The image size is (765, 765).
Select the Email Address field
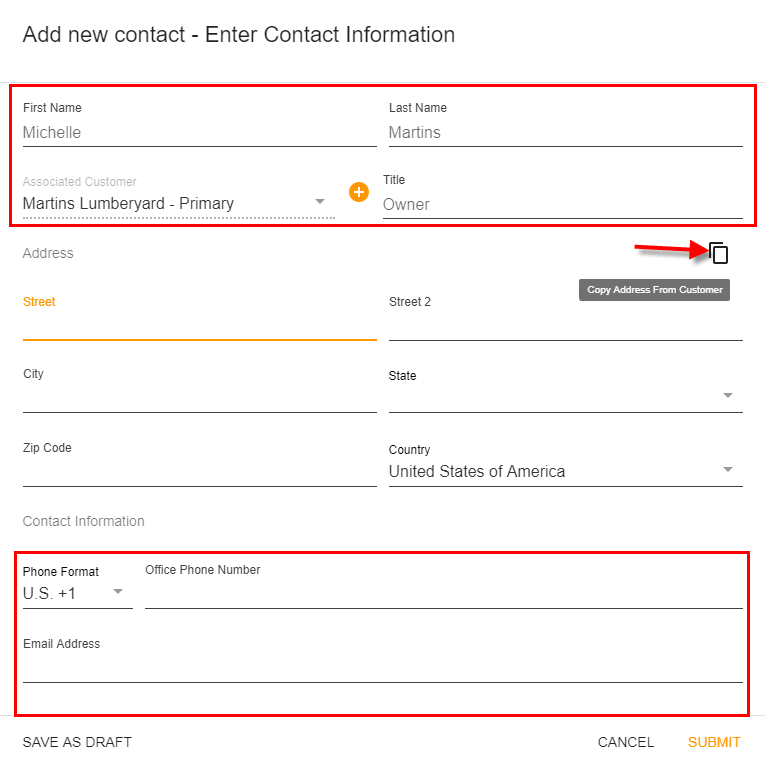click(382, 667)
